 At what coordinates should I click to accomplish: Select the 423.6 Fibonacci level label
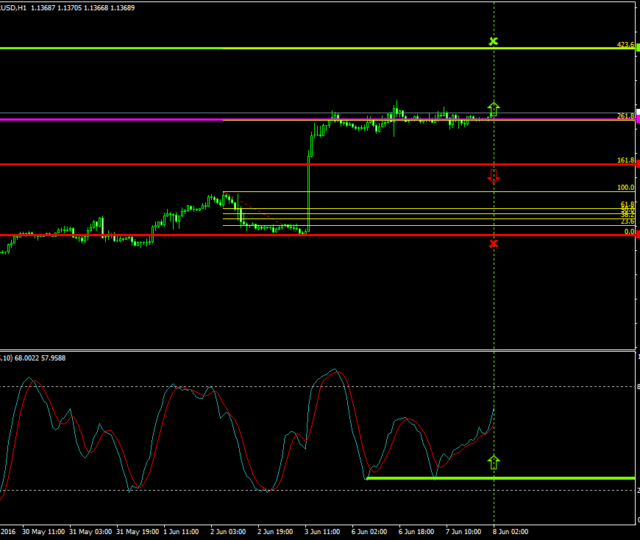click(x=625, y=44)
